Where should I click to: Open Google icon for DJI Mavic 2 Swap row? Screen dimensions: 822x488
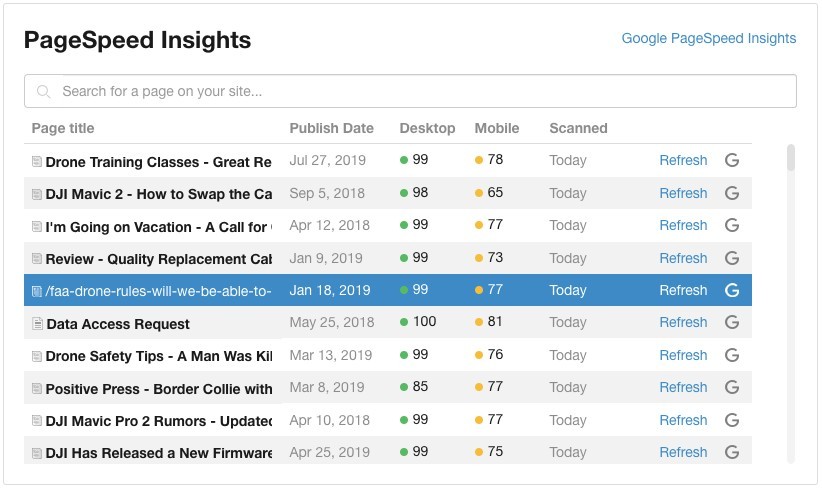click(732, 193)
